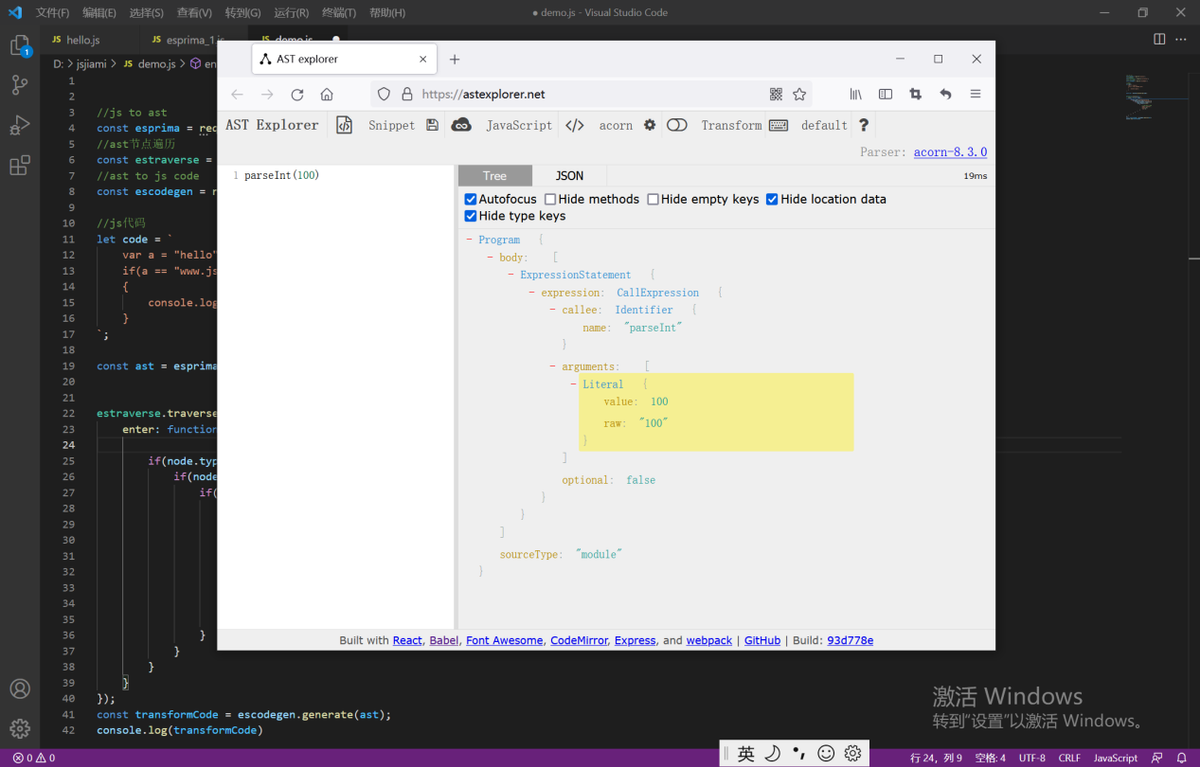The image size is (1200, 767).
Task: Collapse the arguments array node
Action: [x=553, y=367]
